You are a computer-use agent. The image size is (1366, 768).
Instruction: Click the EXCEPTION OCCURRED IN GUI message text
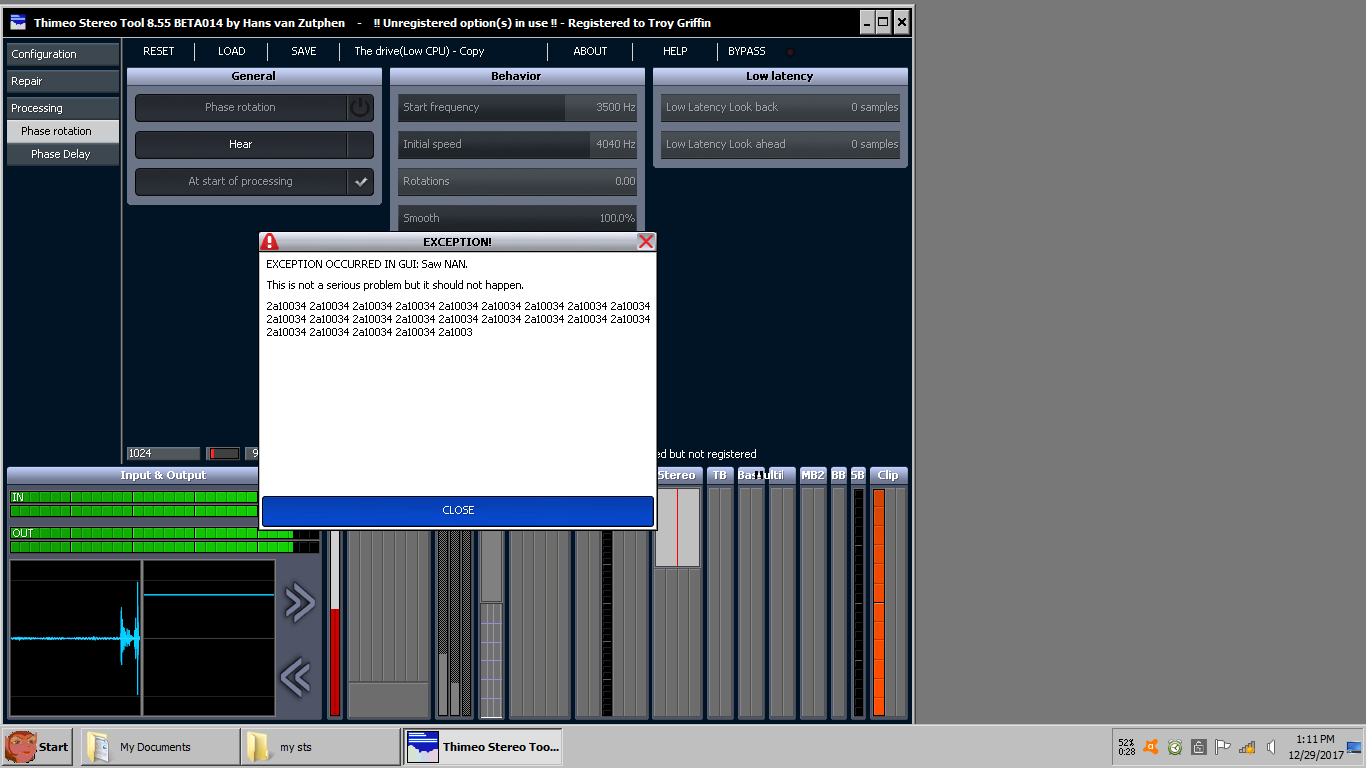click(367, 264)
